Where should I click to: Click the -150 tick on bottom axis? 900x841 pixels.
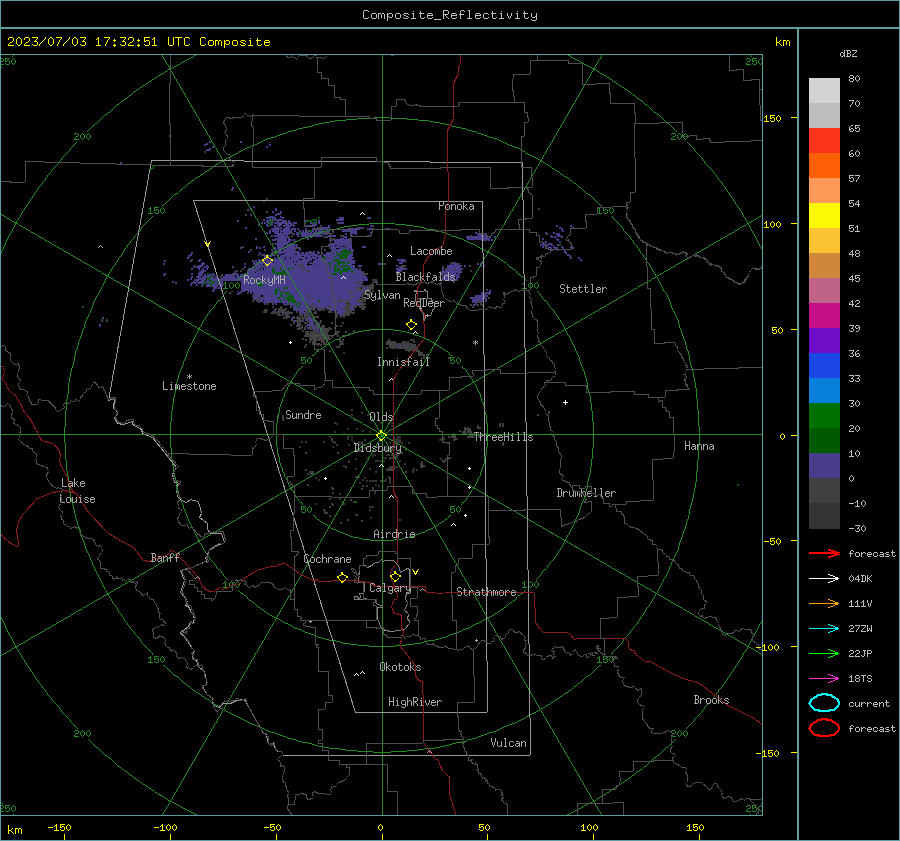(59, 827)
